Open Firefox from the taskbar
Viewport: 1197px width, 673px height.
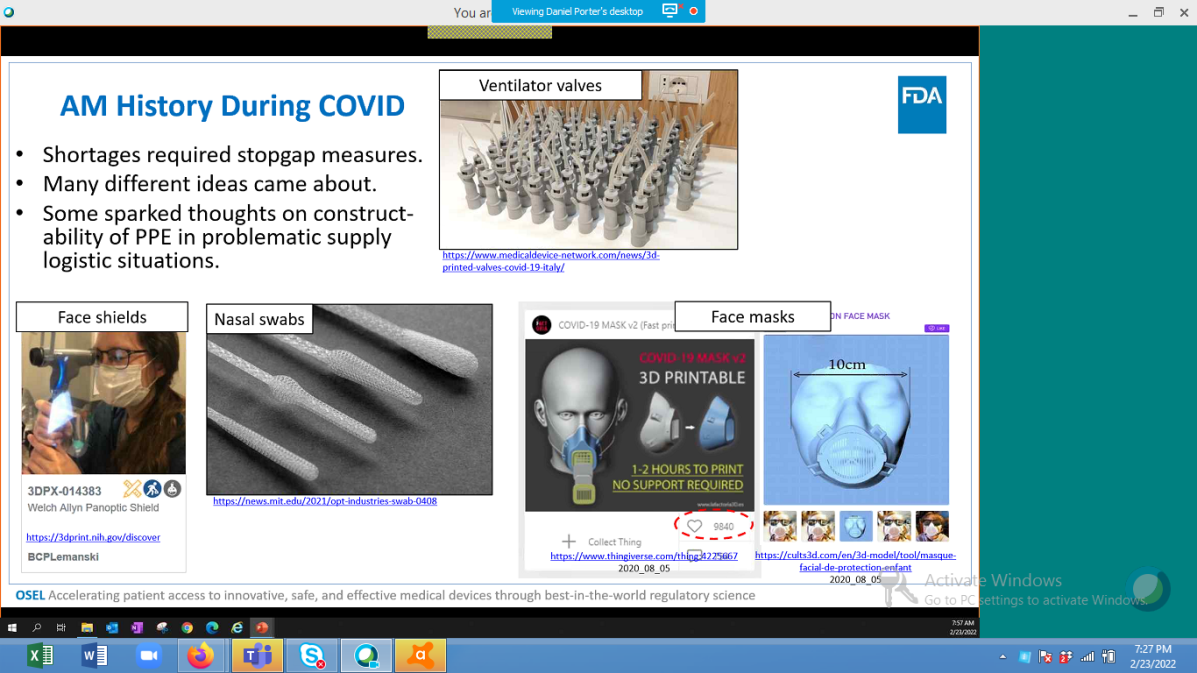coord(202,655)
